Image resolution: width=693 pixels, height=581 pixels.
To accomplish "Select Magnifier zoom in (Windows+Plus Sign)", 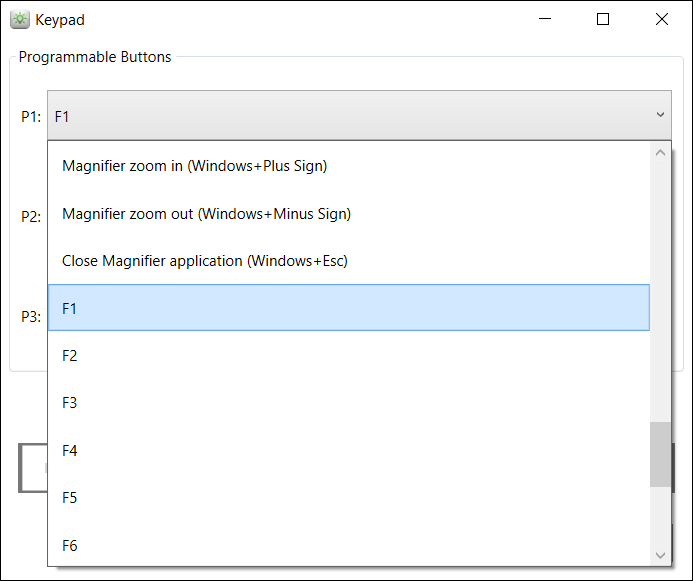I will click(194, 166).
